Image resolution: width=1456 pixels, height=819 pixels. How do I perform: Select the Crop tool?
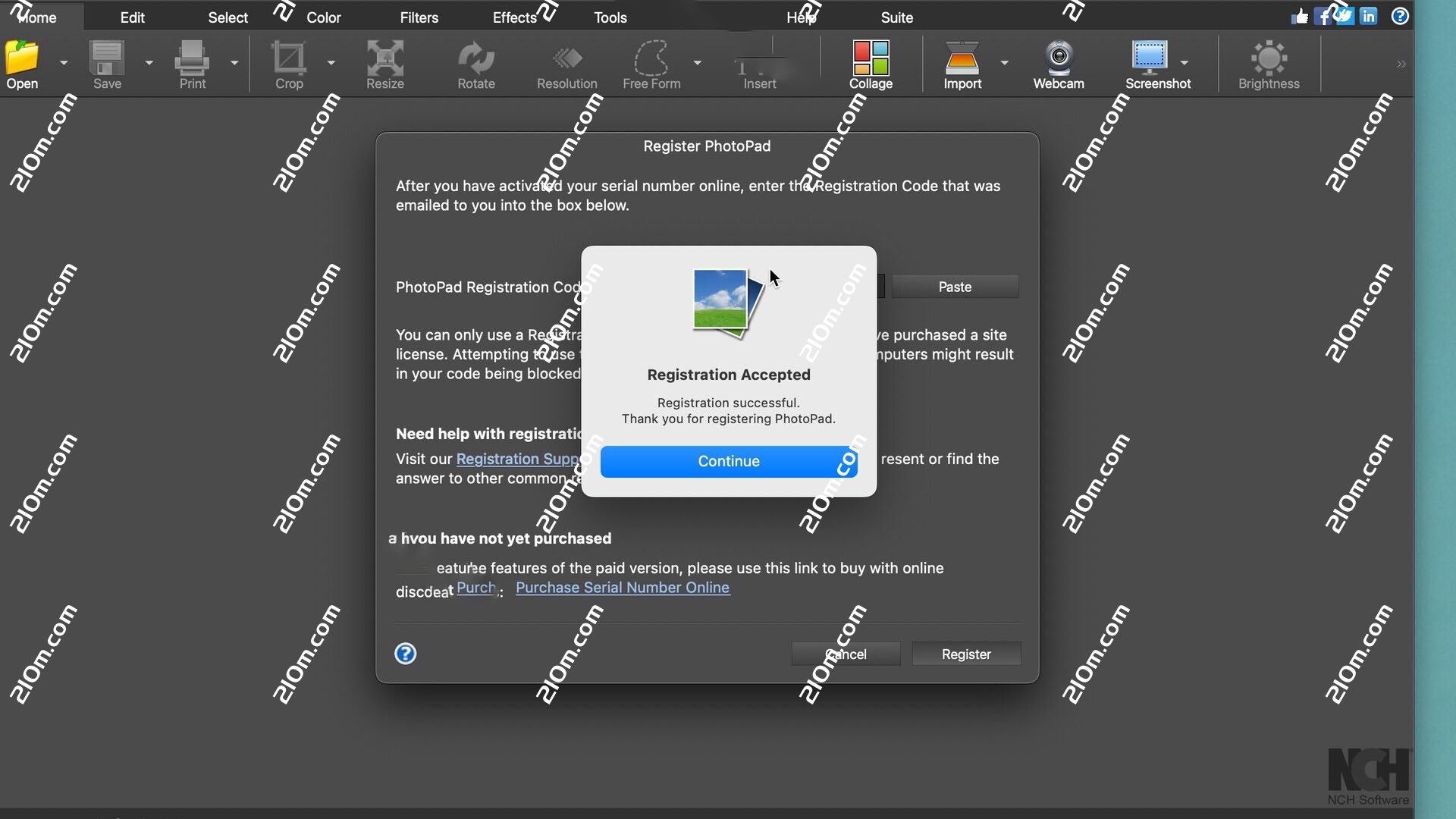289,64
